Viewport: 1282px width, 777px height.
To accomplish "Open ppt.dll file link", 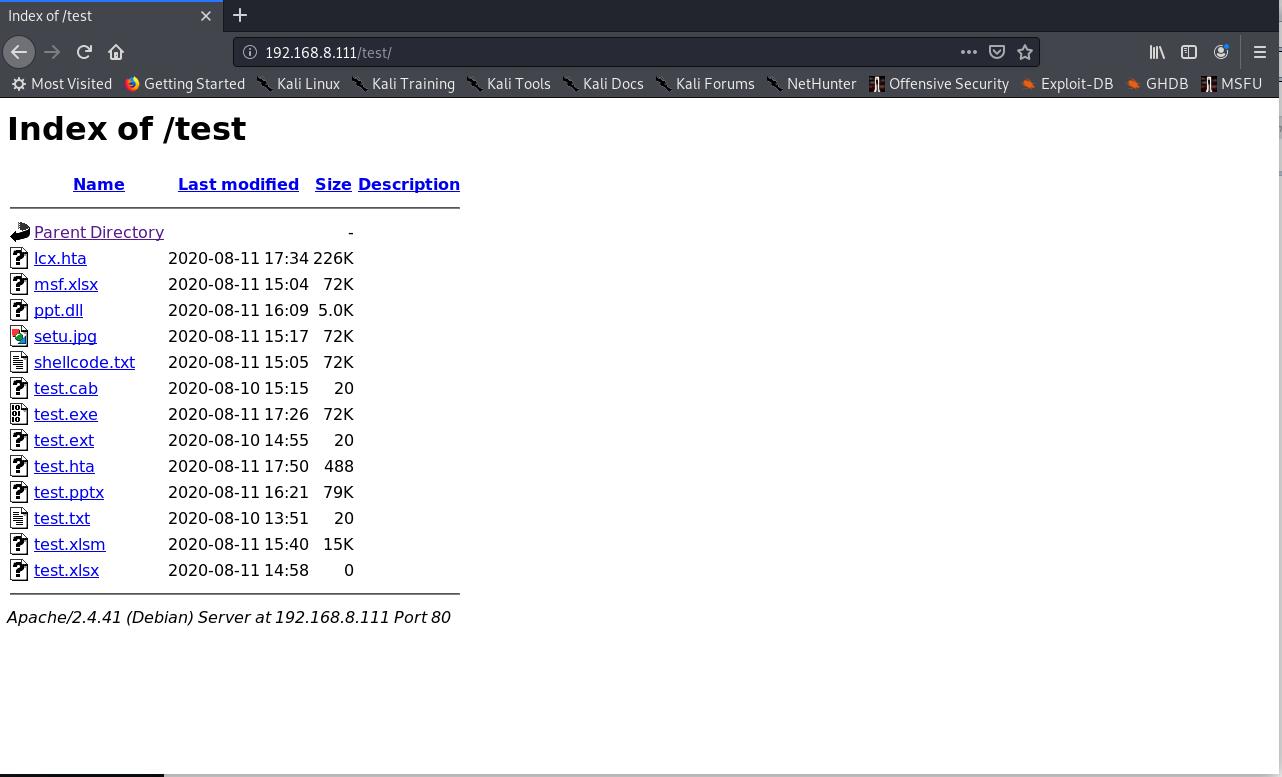I will [x=58, y=310].
